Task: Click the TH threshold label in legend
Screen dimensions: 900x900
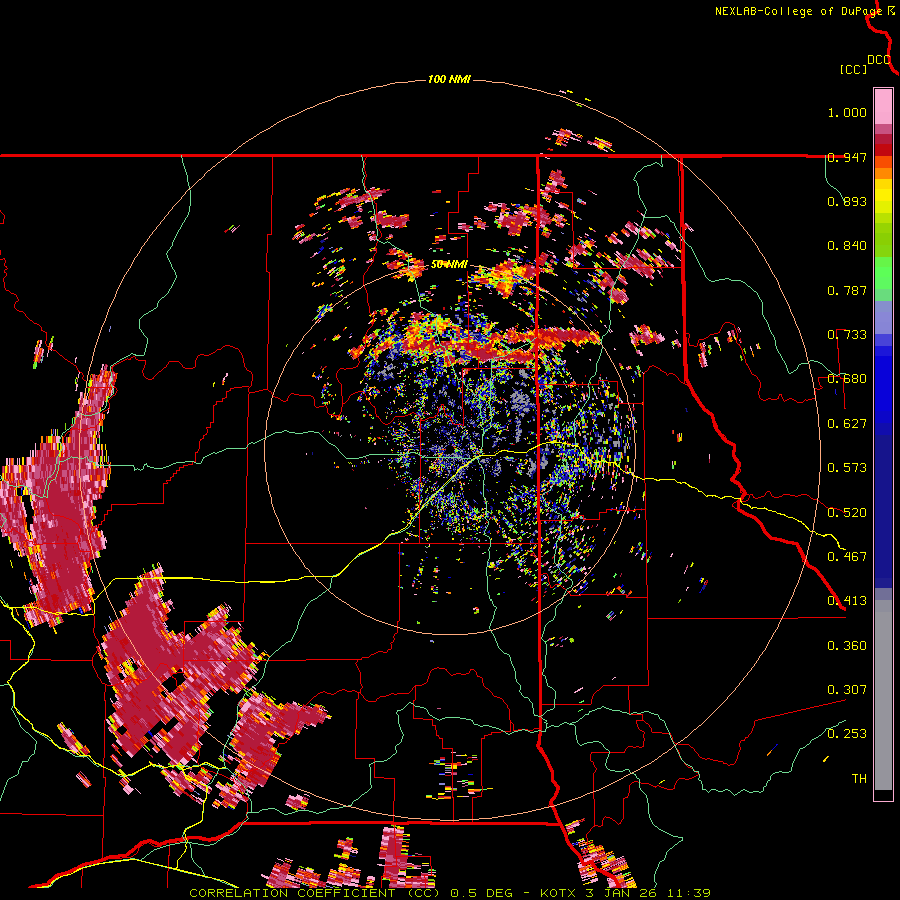Action: point(859,779)
